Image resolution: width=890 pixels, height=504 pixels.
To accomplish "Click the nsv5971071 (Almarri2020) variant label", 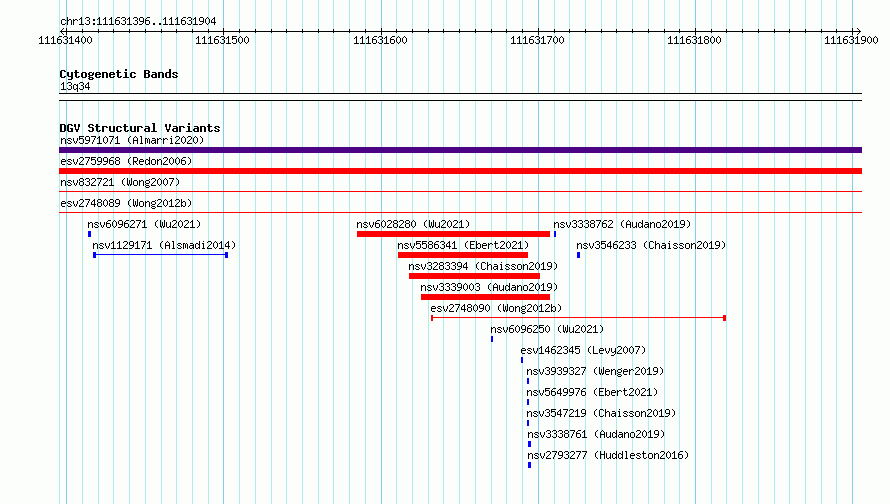I will (132, 140).
